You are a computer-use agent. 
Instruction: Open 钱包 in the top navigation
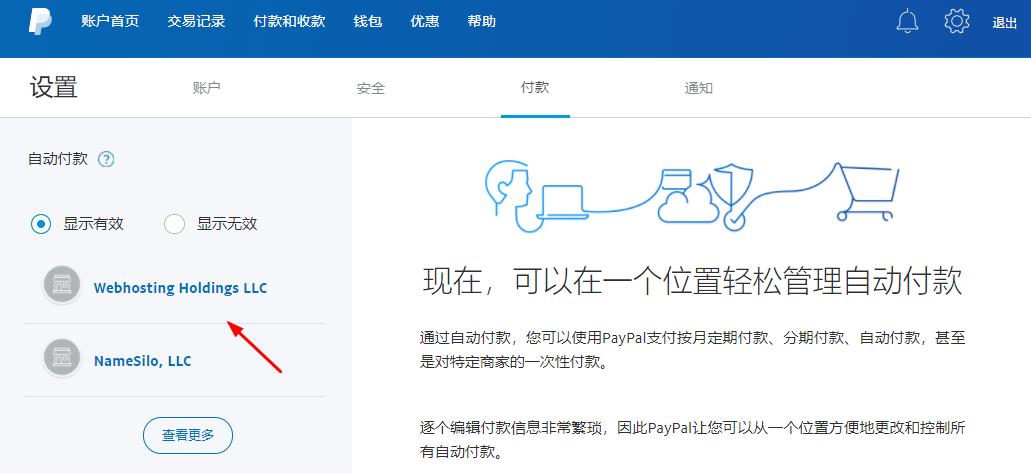point(368,22)
